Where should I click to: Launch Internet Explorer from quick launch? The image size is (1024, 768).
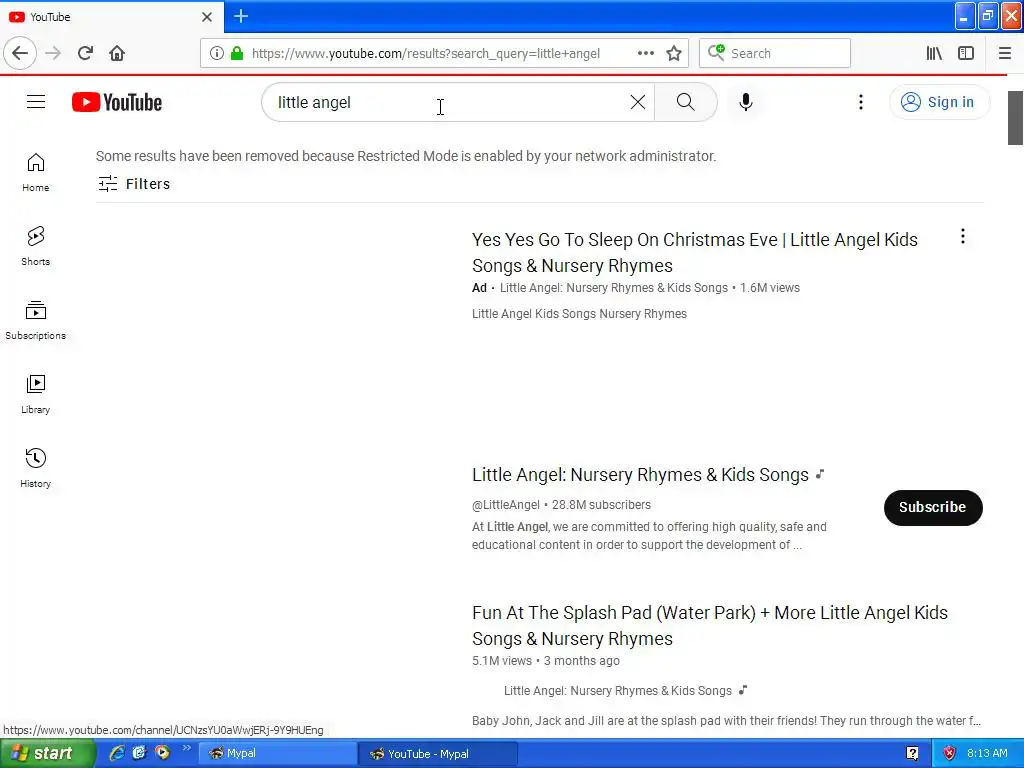(117, 753)
